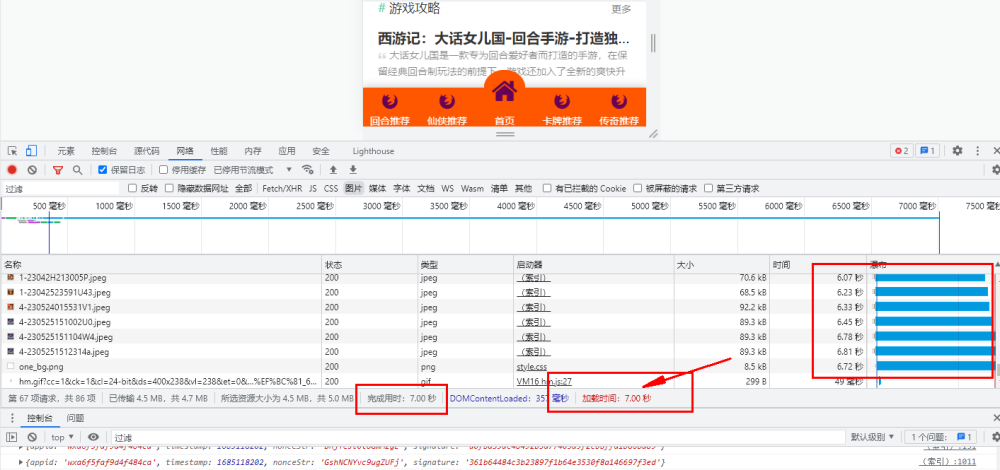Click the 1 个问题 issues counter
1000x470 pixels.
tap(940, 437)
